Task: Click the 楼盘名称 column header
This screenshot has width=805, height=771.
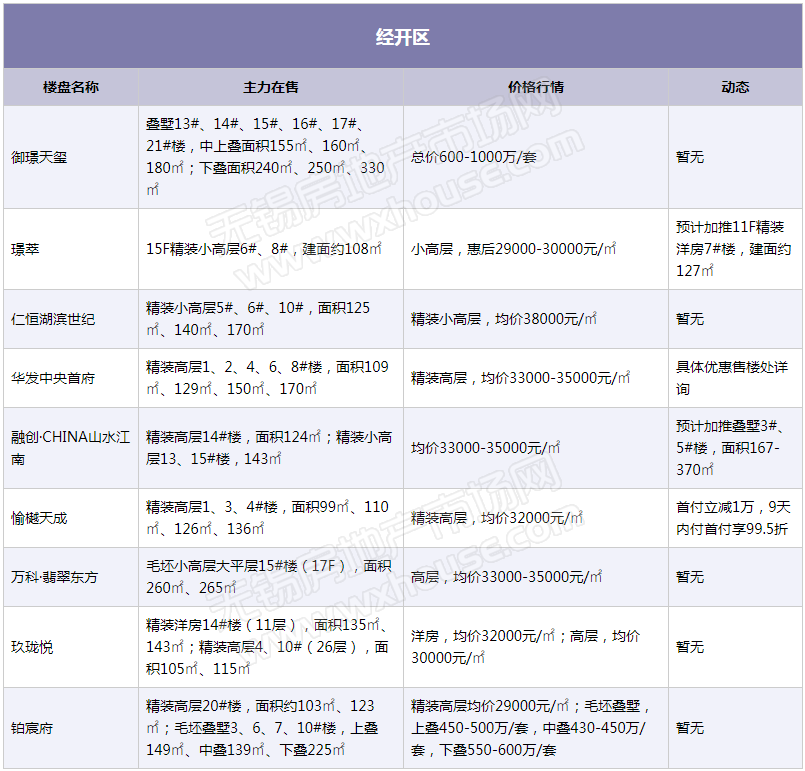Action: point(70,87)
